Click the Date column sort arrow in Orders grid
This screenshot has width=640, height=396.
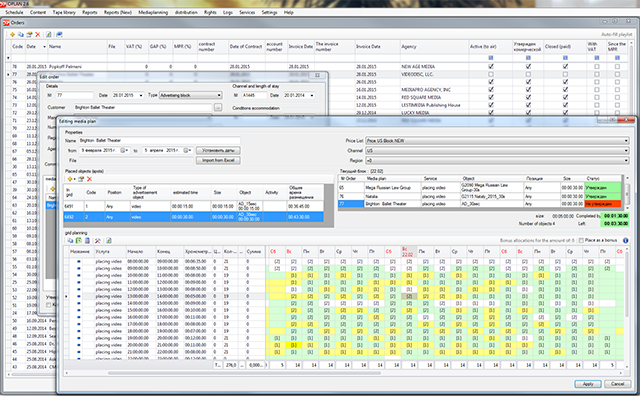(x=44, y=47)
